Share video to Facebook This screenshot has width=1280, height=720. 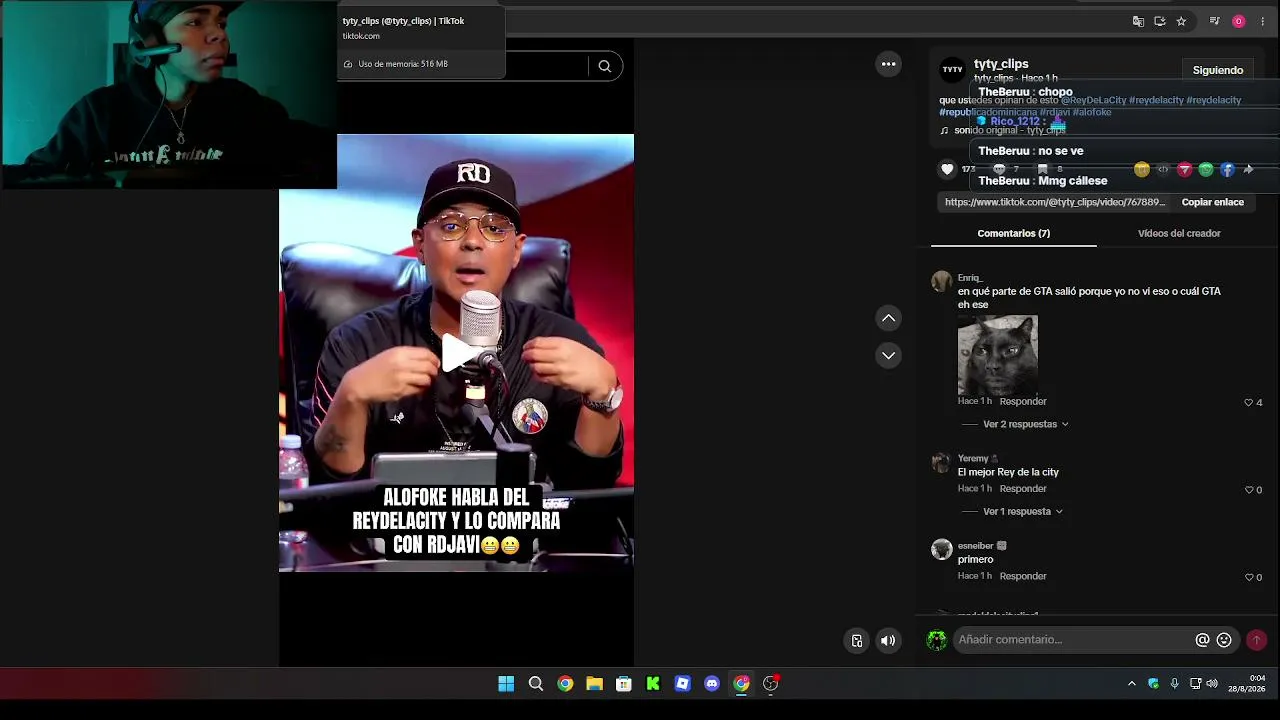pos(1227,169)
